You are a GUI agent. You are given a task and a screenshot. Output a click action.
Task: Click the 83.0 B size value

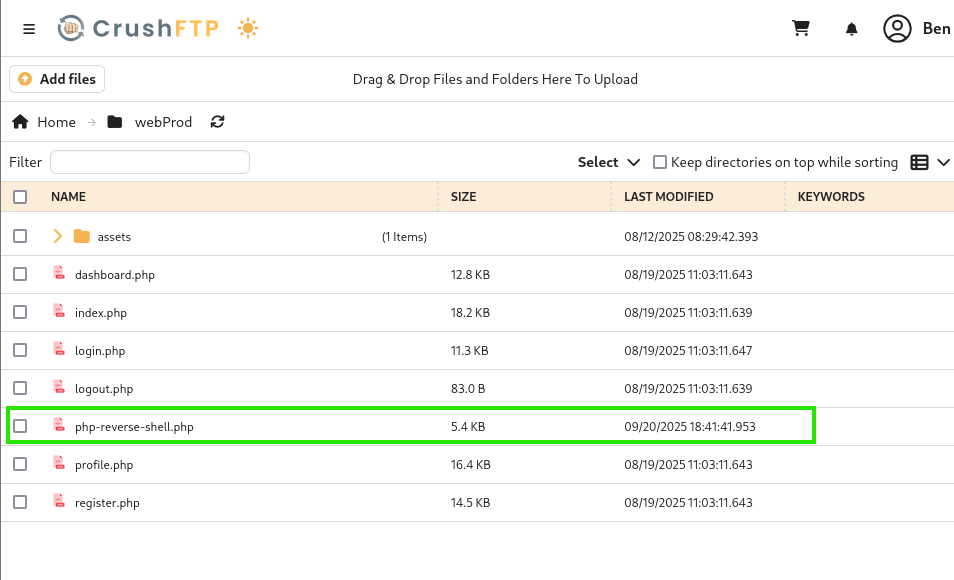click(468, 388)
